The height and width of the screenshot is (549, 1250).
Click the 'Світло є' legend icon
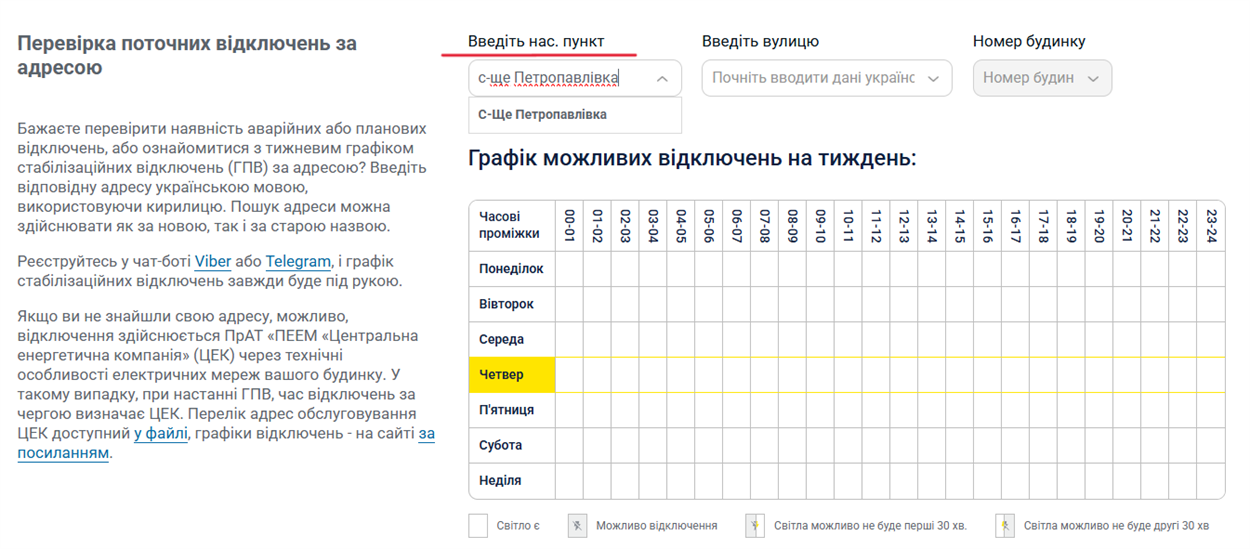point(478,526)
